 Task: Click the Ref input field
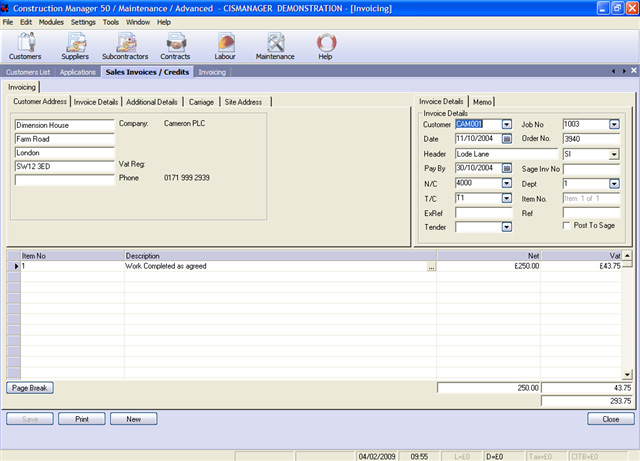click(x=591, y=213)
